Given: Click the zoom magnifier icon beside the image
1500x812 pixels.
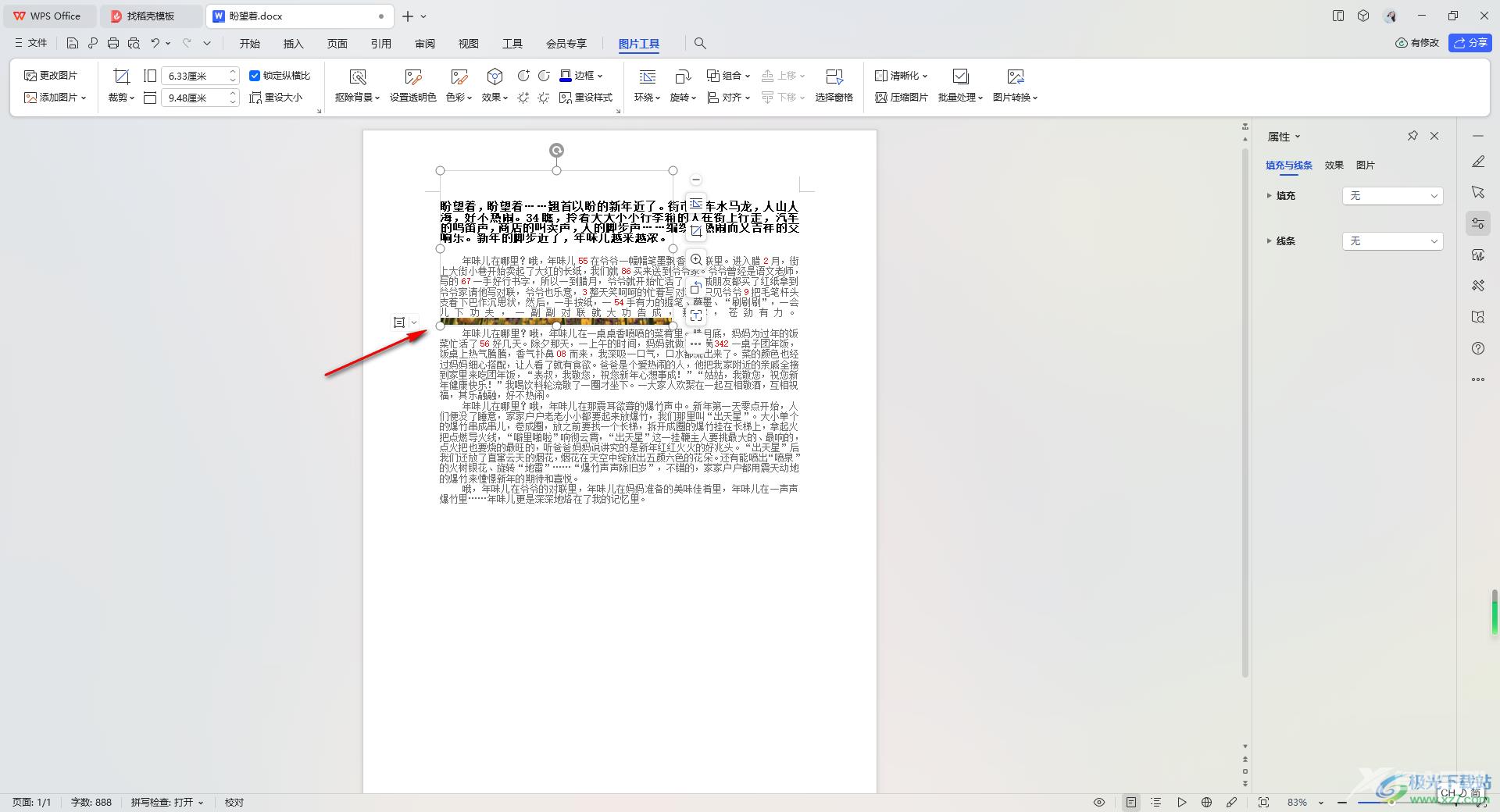Looking at the screenshot, I should (x=696, y=259).
